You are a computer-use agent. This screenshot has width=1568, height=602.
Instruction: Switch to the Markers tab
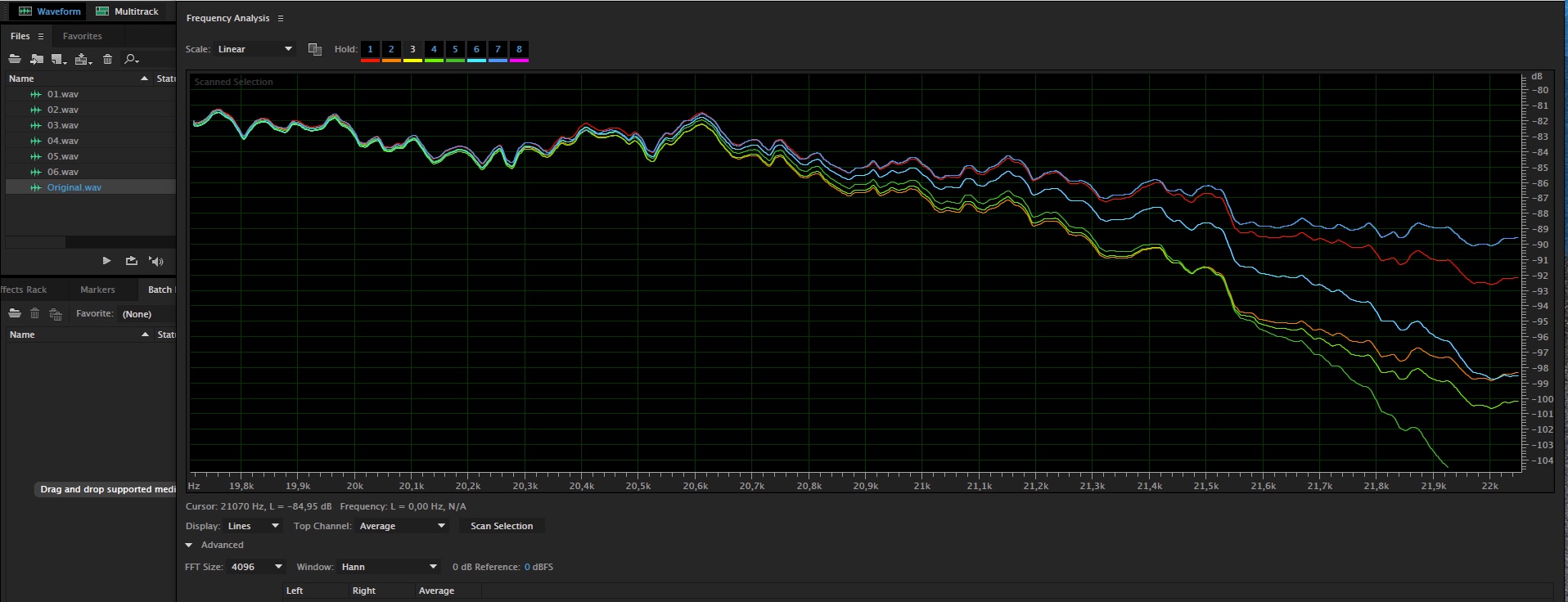point(97,290)
